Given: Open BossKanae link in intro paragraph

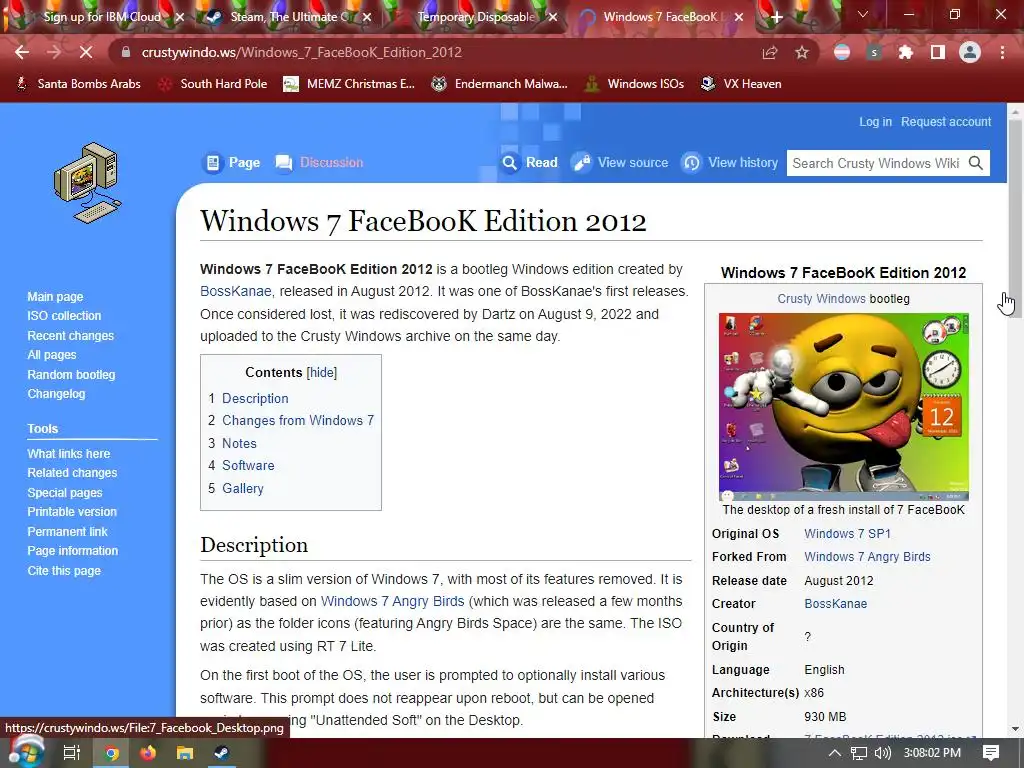Looking at the screenshot, I should pyautogui.click(x=235, y=291).
